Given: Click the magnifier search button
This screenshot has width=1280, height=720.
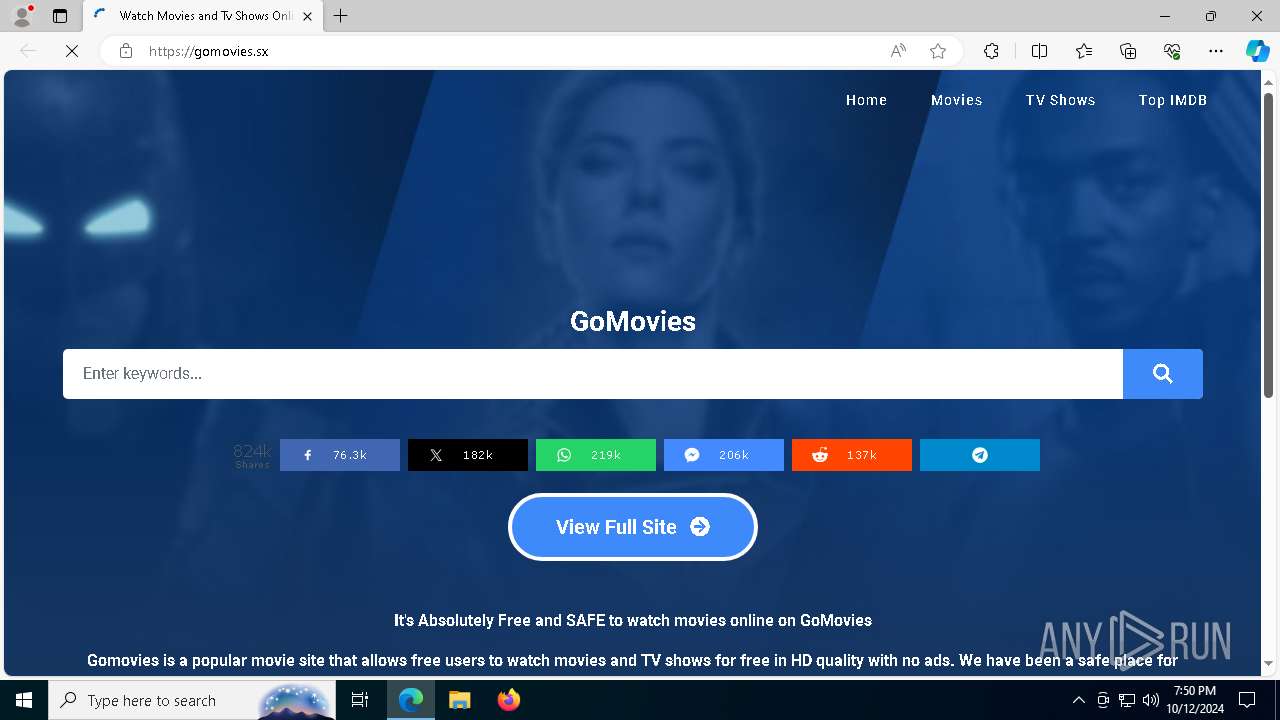Looking at the screenshot, I should 1162,374.
